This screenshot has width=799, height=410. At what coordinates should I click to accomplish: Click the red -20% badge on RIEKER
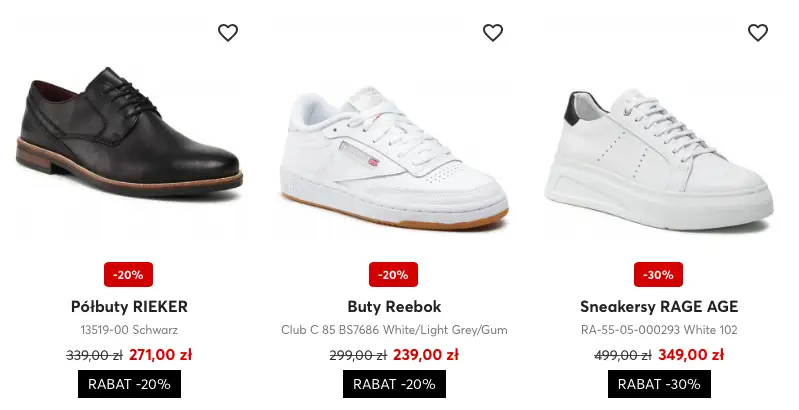(x=128, y=274)
